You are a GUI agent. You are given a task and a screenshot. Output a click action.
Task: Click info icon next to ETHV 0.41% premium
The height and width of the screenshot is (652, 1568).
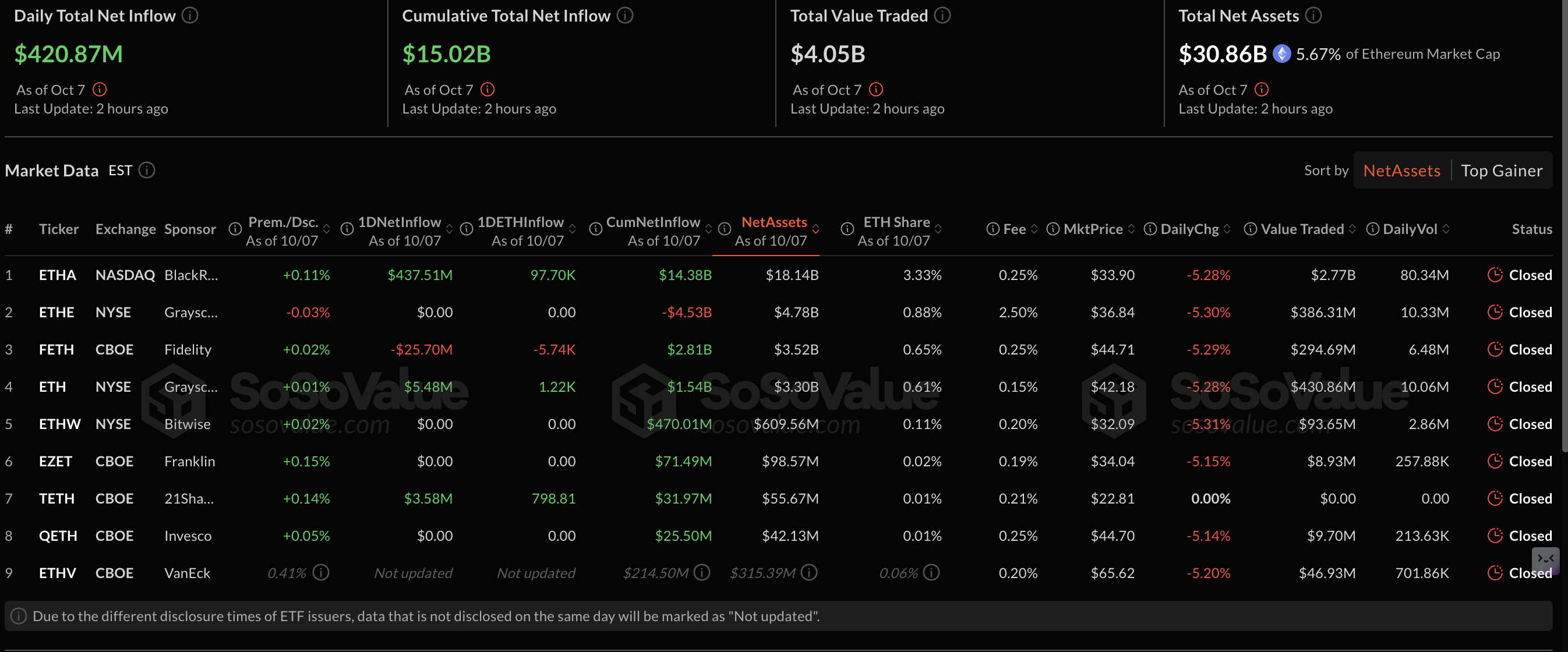click(321, 572)
